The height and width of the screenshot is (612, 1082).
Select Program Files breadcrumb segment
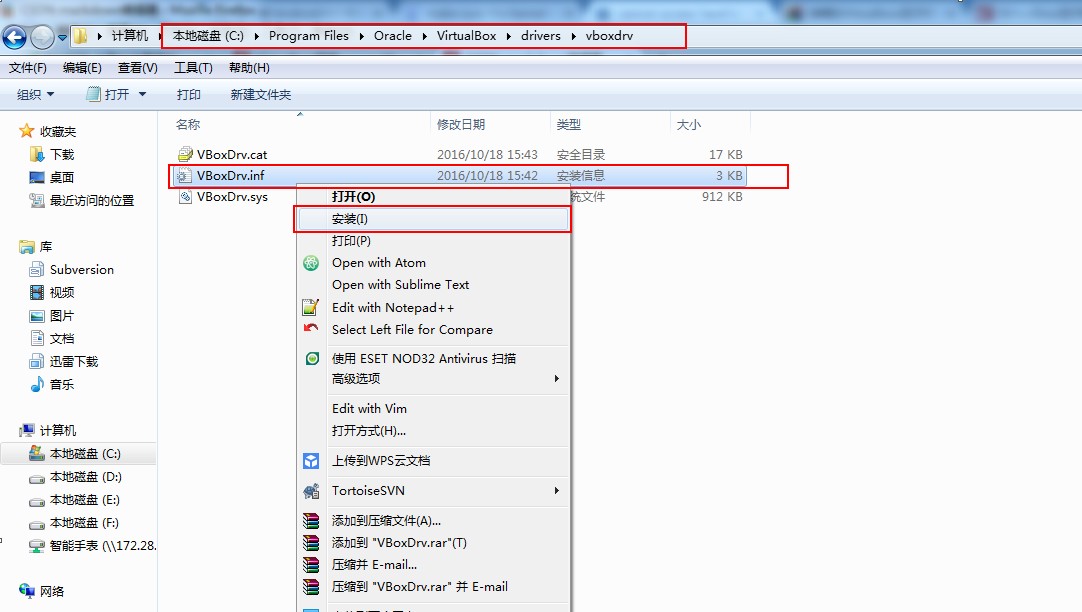click(x=308, y=36)
